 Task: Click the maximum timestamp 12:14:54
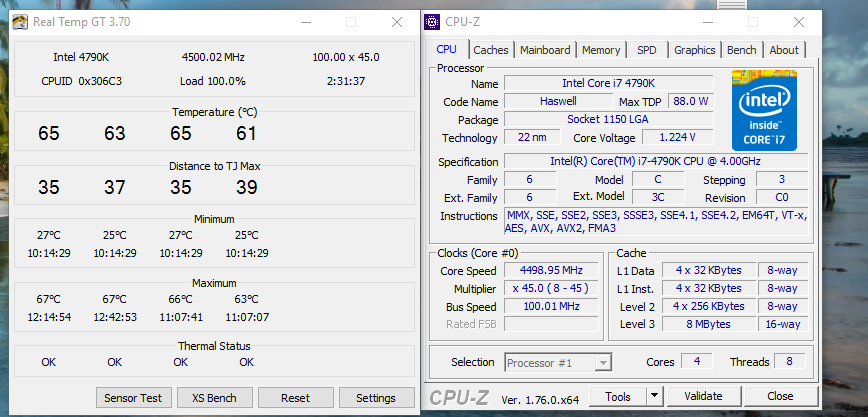click(x=49, y=317)
